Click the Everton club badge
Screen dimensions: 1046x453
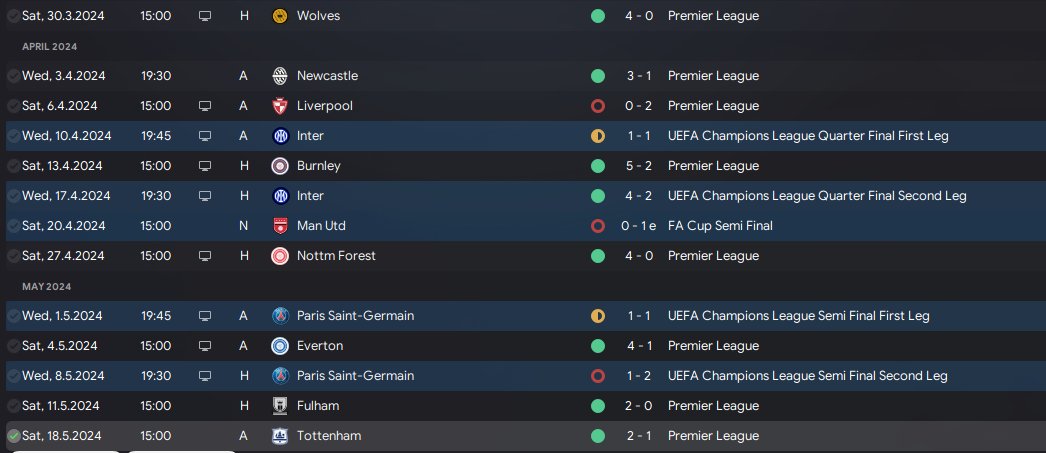point(280,346)
